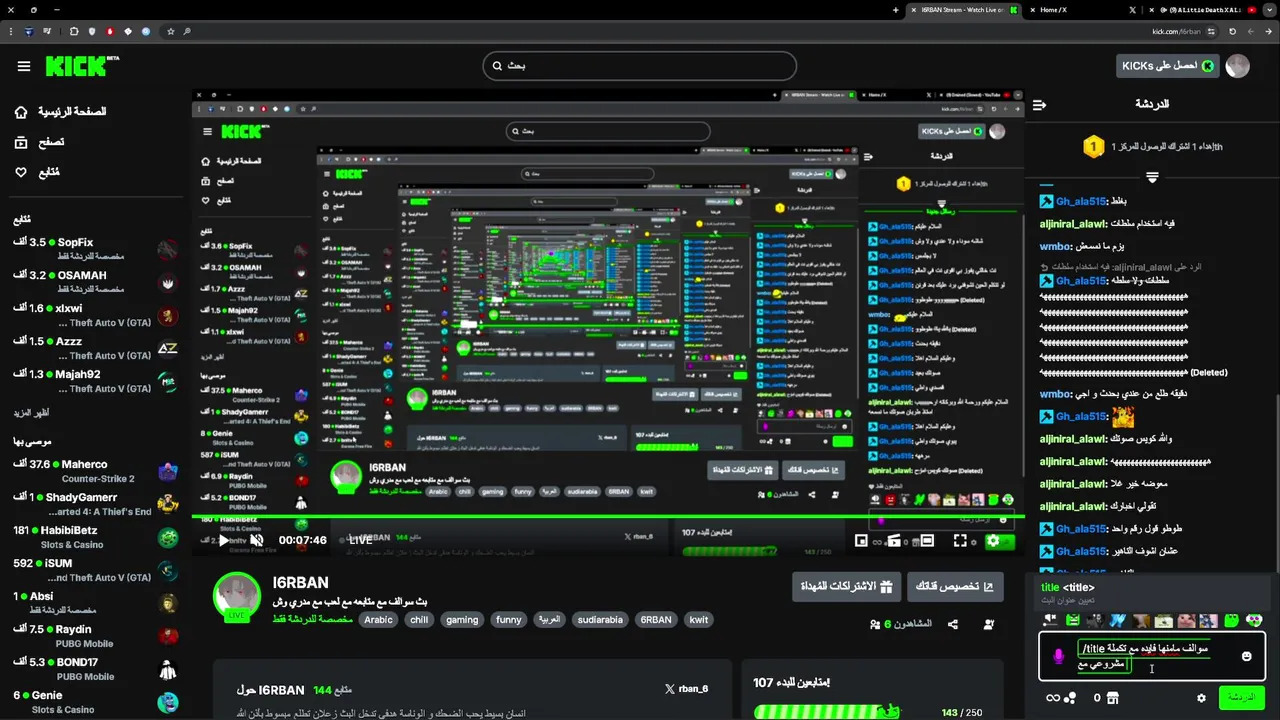Image resolution: width=1280 pixels, height=720 pixels.
Task: Click the follow user icon beside share
Action: [988, 624]
